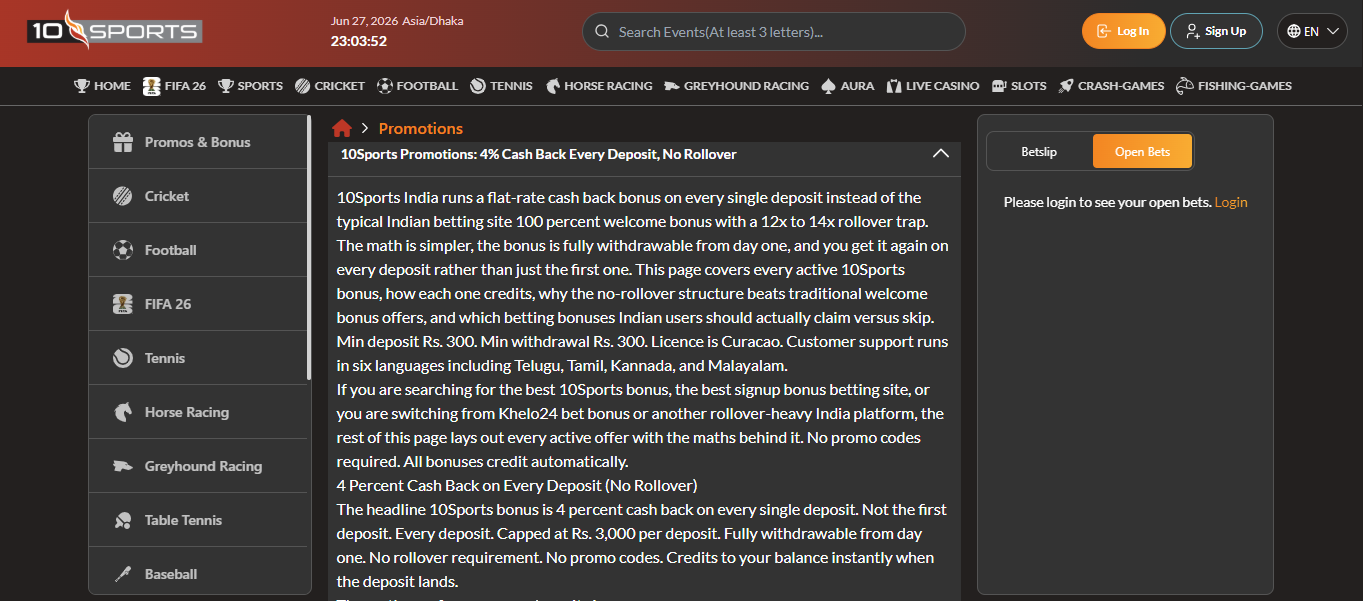Go to FIFA 26 in top navigation
This screenshot has width=1363, height=601.
(174, 86)
